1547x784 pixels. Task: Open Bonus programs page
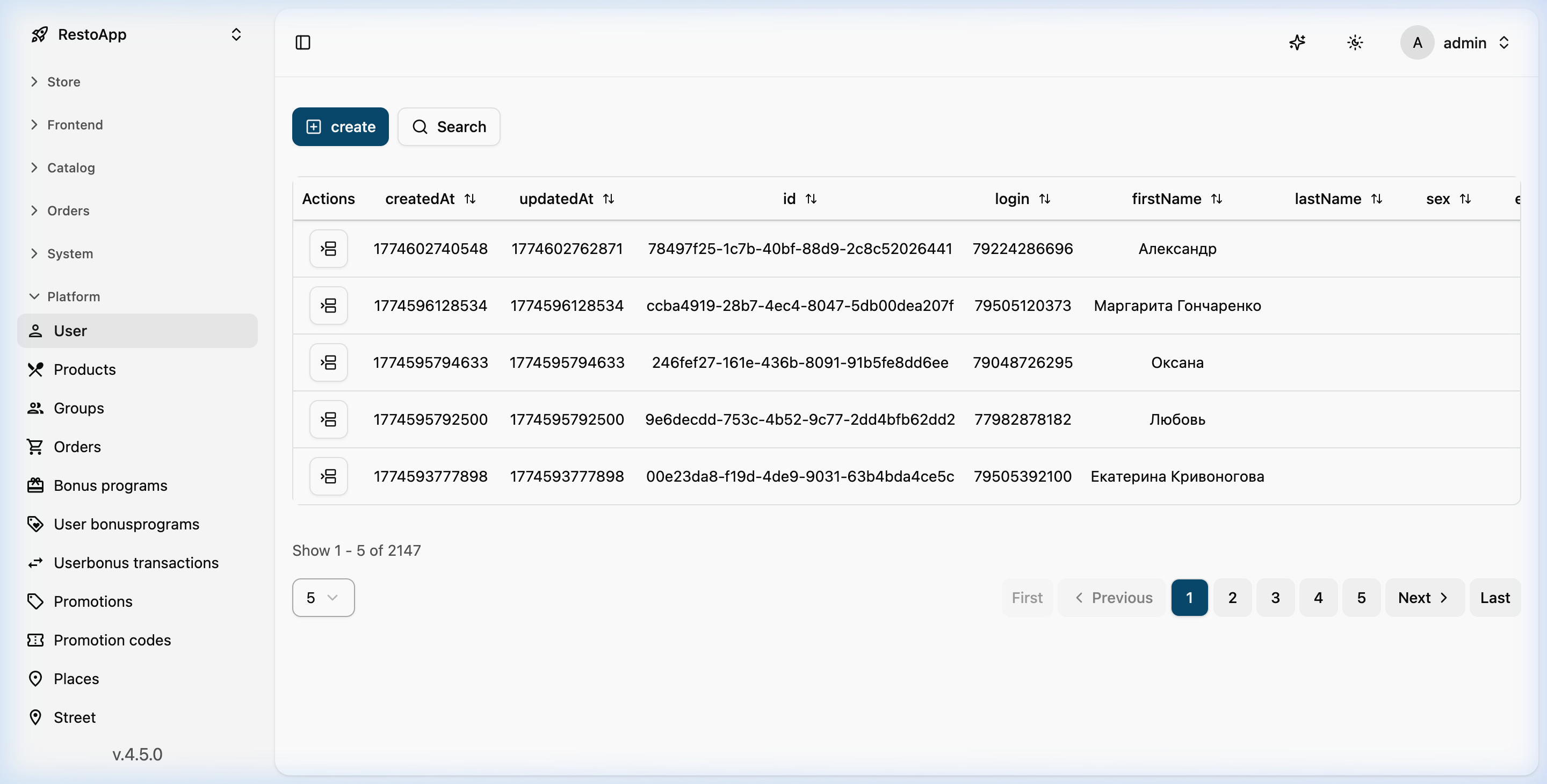(110, 485)
